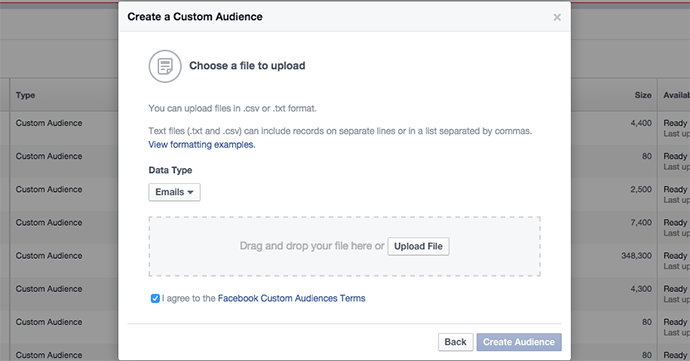Click Custom Audience type in the 4,400 row
The image size is (690, 361).
[x=49, y=123]
